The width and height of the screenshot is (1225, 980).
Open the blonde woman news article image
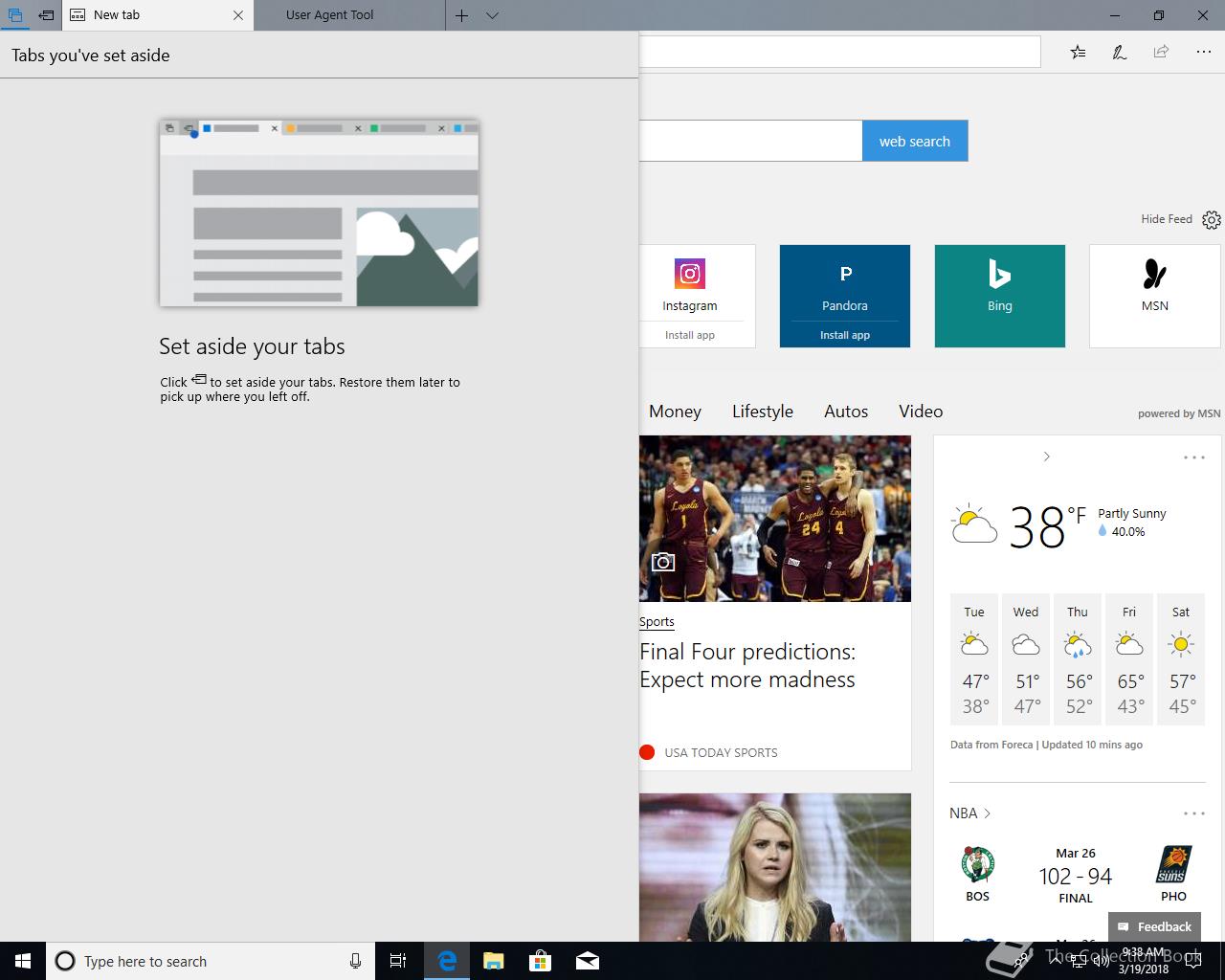(x=775, y=867)
